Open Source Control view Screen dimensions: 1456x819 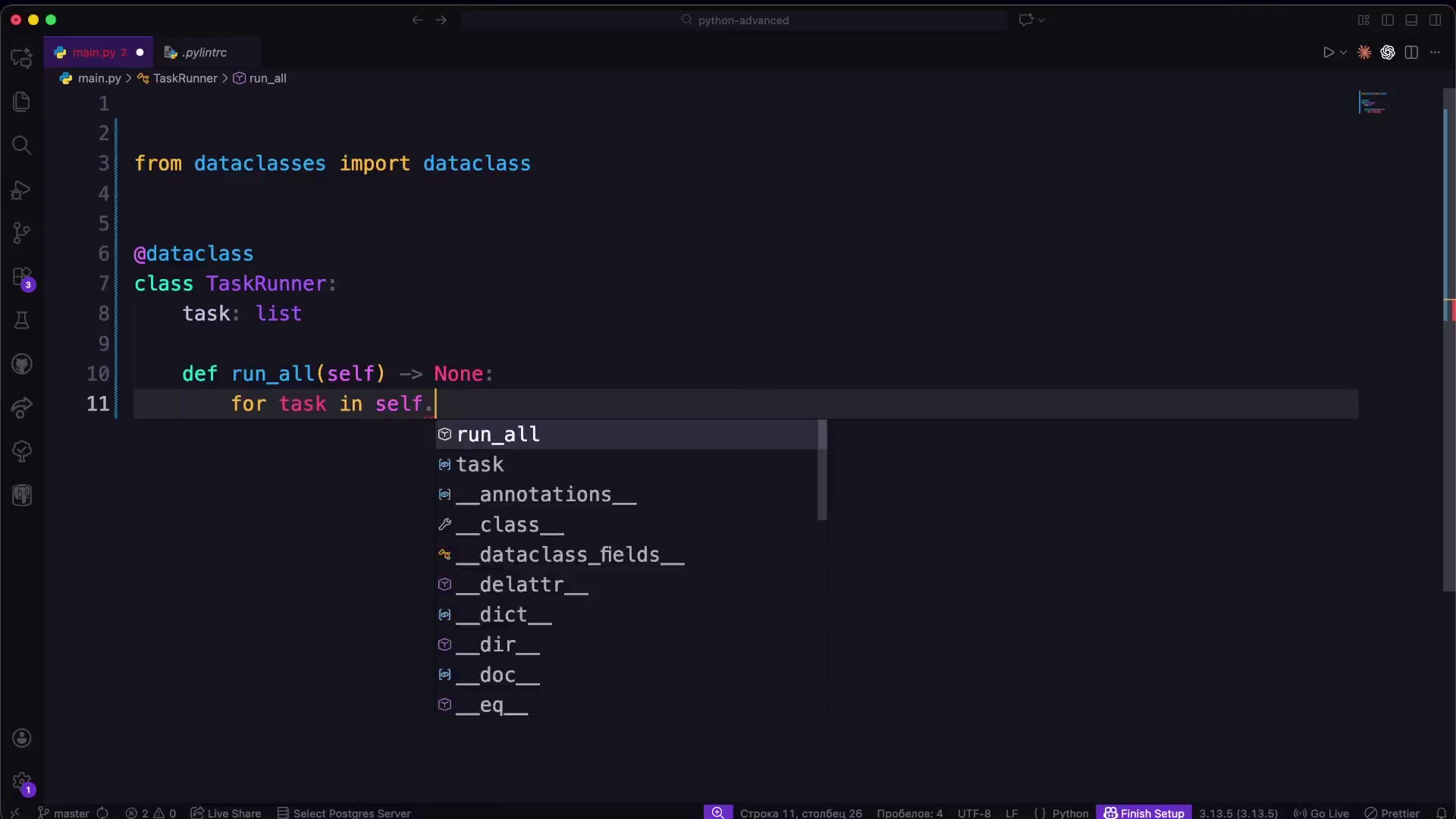click(22, 233)
